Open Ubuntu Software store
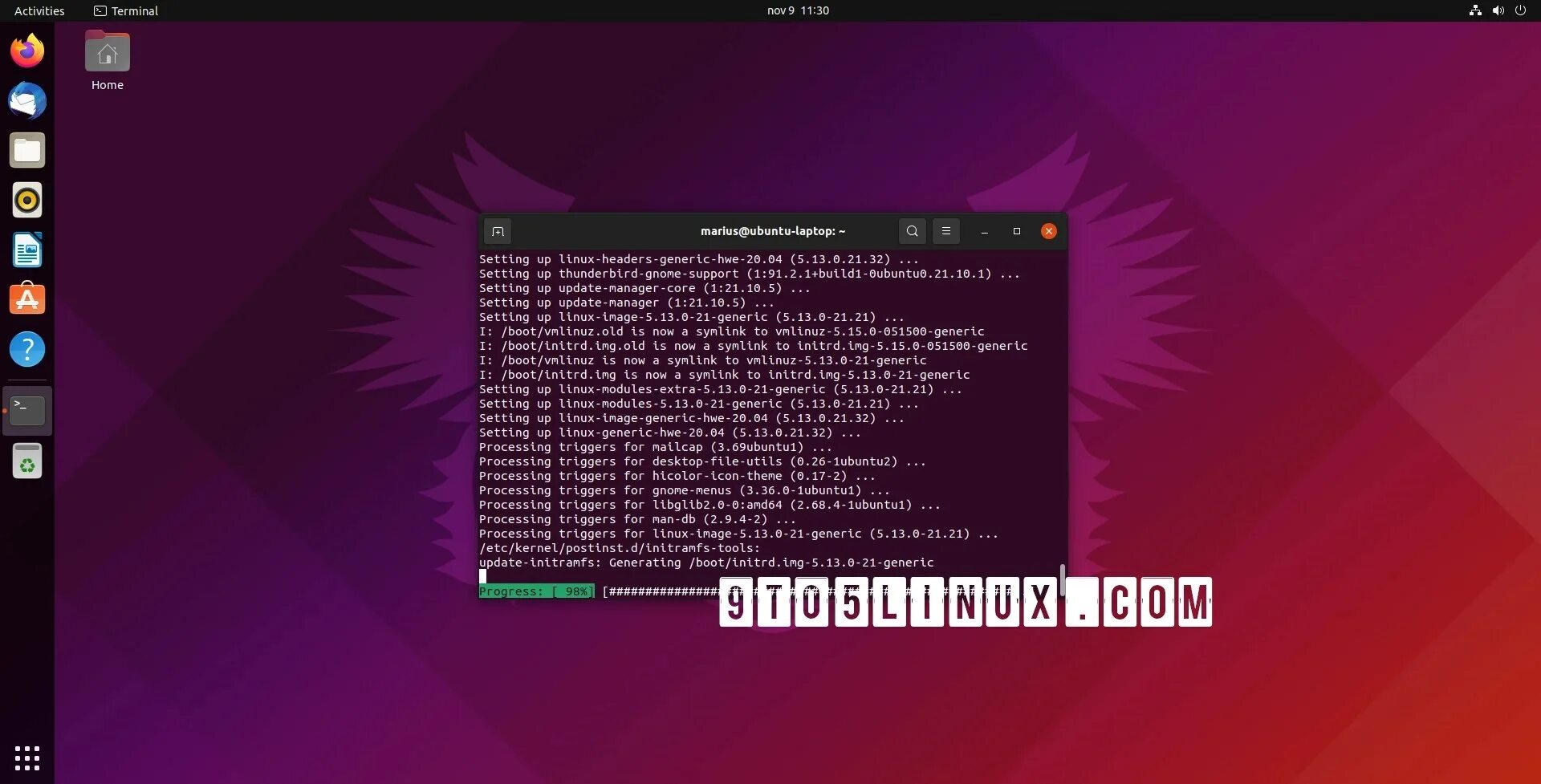The width and height of the screenshot is (1541, 784). 27,299
